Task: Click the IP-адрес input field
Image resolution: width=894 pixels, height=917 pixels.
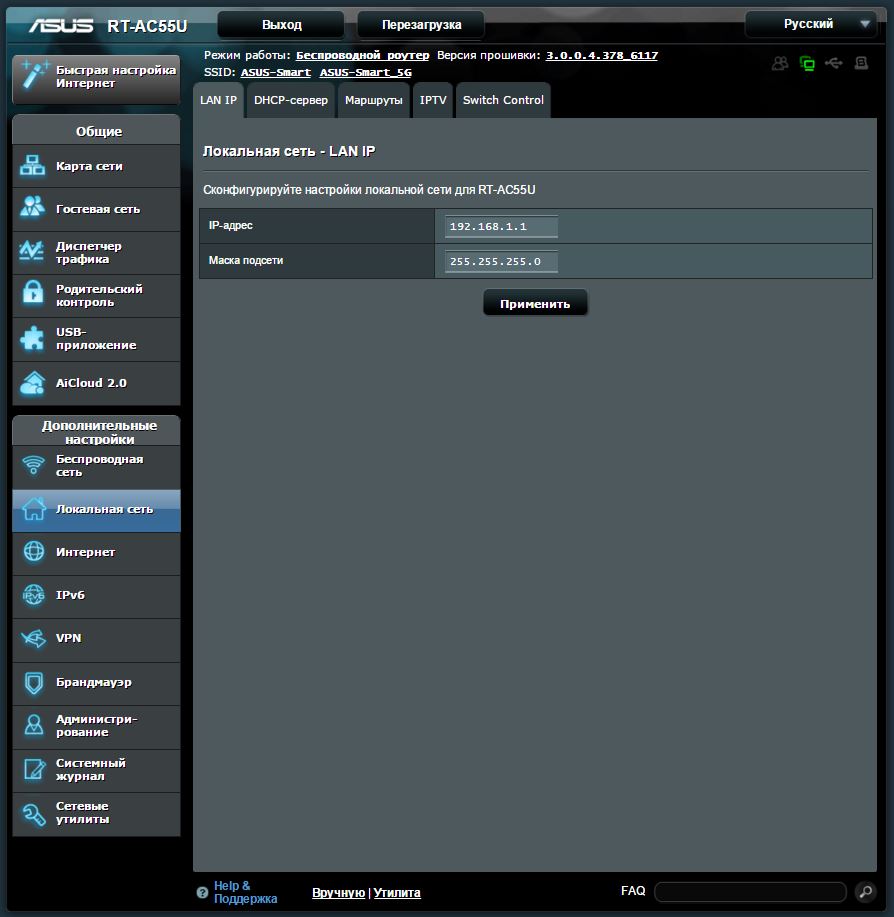Action: coord(501,226)
